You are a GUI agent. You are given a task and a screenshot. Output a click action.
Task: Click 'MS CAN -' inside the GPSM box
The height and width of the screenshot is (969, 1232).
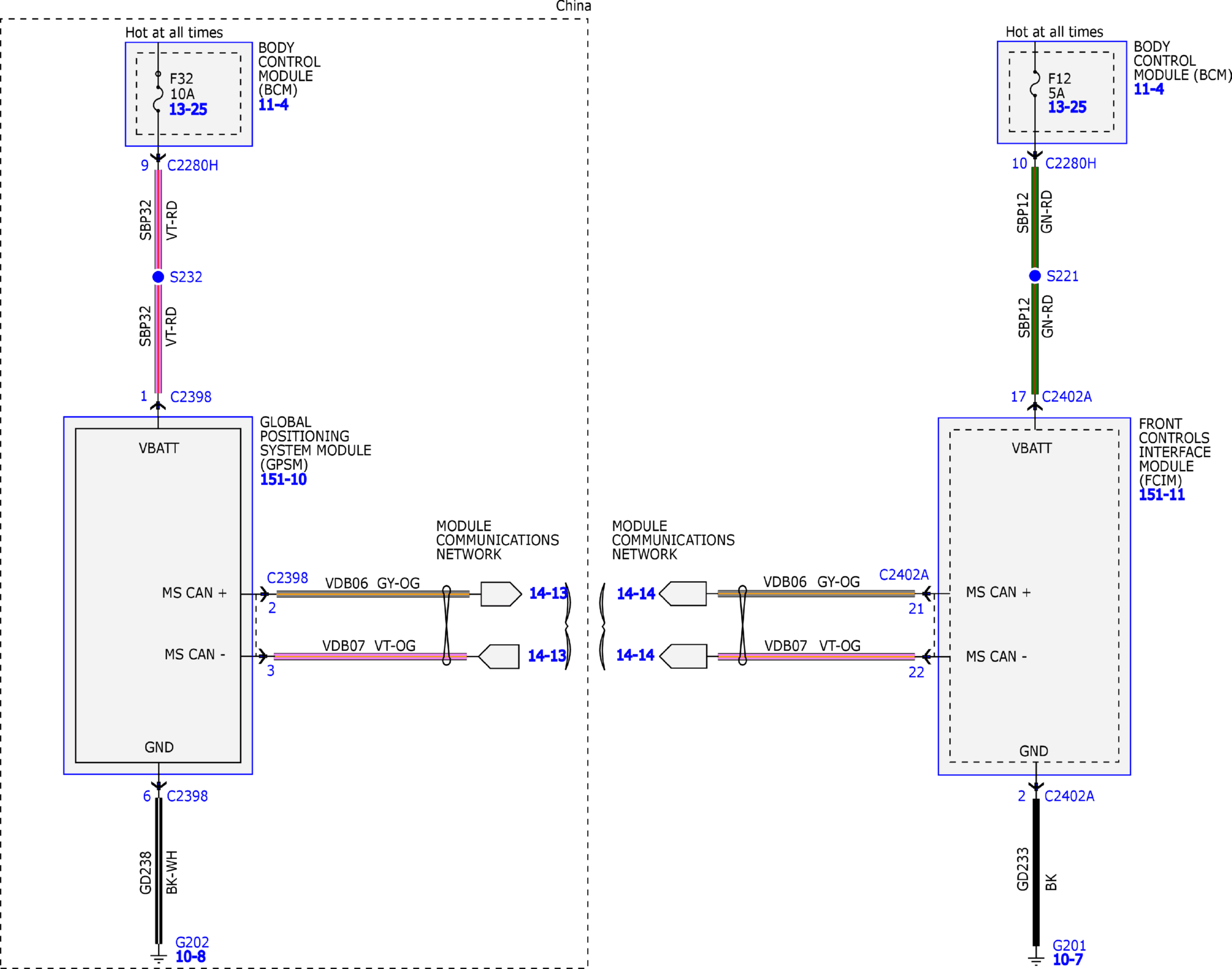[x=195, y=654]
